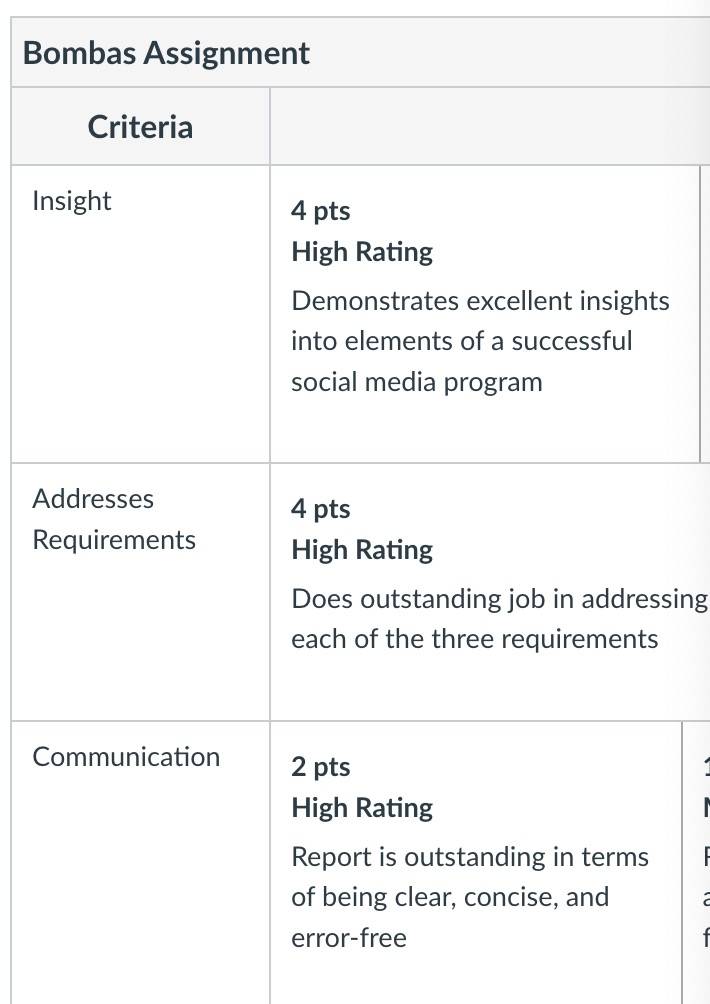Screen dimensions: 710x1004
Task: Select the partially visible second Communication rating
Action: [697, 862]
